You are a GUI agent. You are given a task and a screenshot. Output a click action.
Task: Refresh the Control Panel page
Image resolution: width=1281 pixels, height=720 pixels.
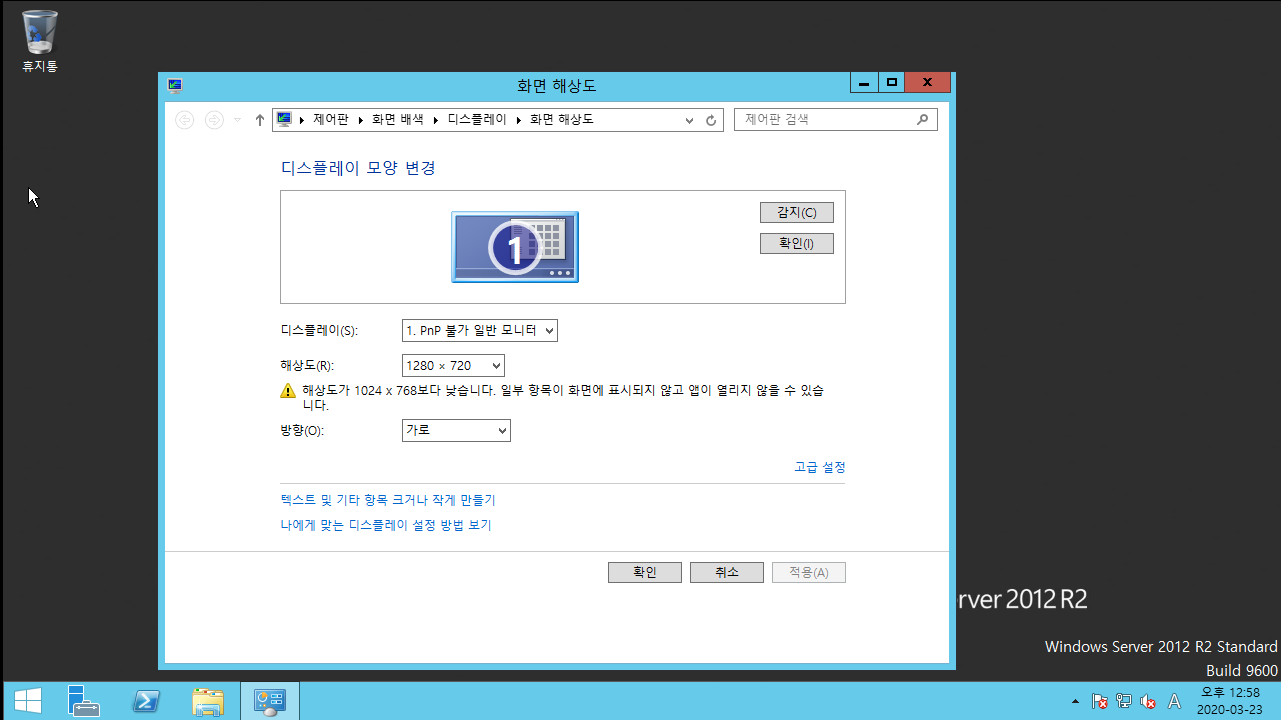711,120
